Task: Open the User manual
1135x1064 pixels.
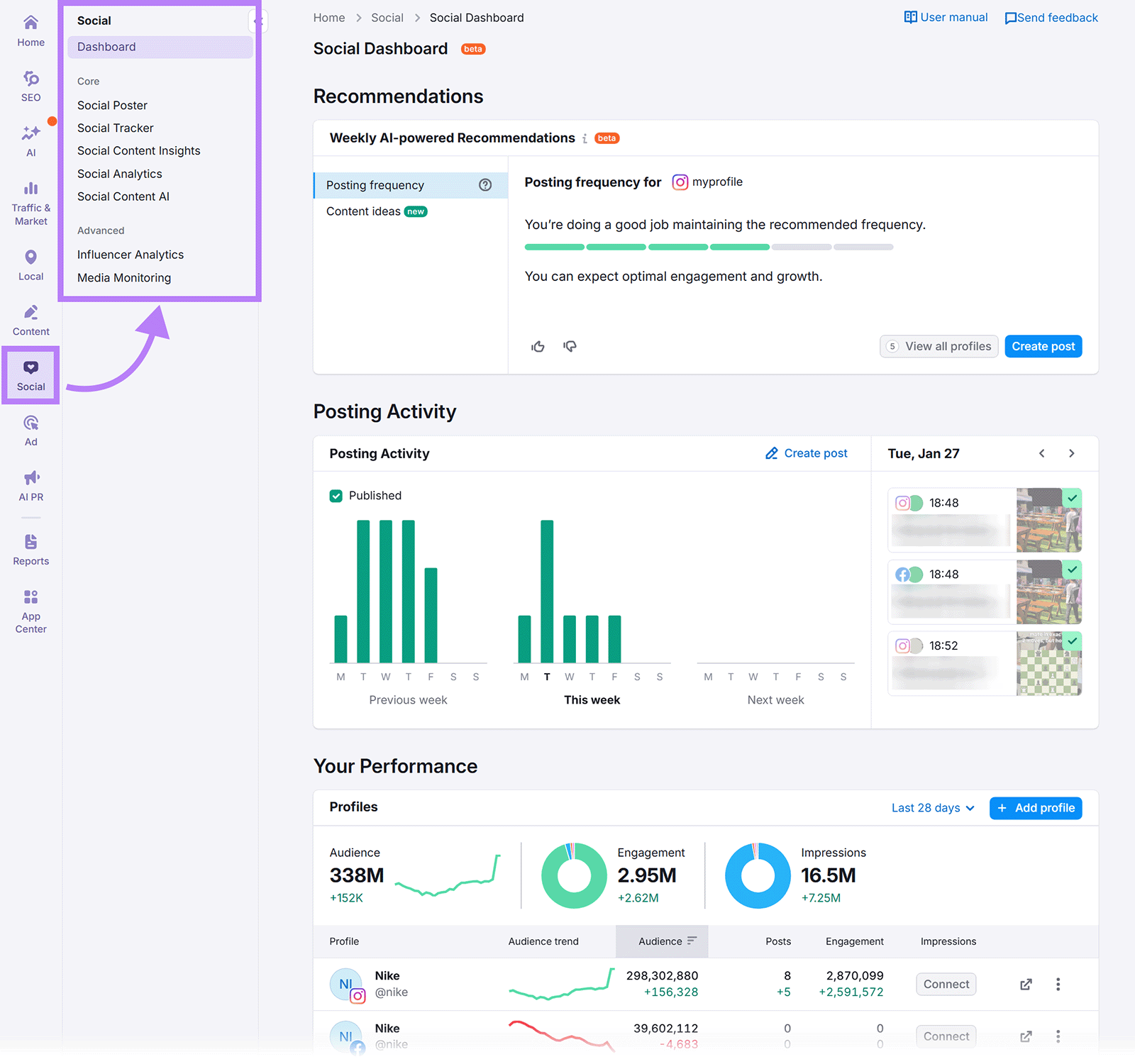Action: pyautogui.click(x=945, y=17)
